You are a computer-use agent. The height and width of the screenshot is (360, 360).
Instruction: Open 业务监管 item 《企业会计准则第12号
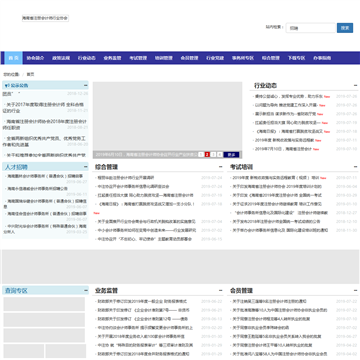143,319
